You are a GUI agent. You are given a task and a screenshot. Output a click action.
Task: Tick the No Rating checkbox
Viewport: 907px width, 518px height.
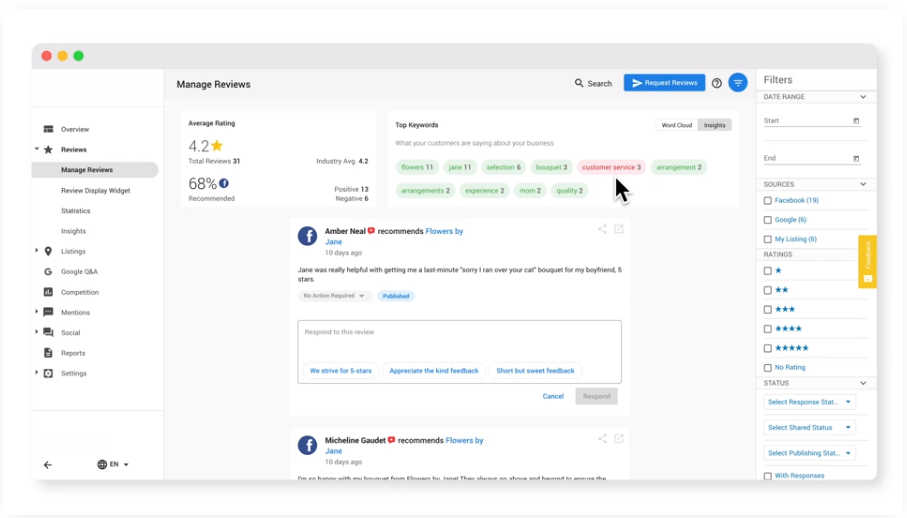point(768,368)
